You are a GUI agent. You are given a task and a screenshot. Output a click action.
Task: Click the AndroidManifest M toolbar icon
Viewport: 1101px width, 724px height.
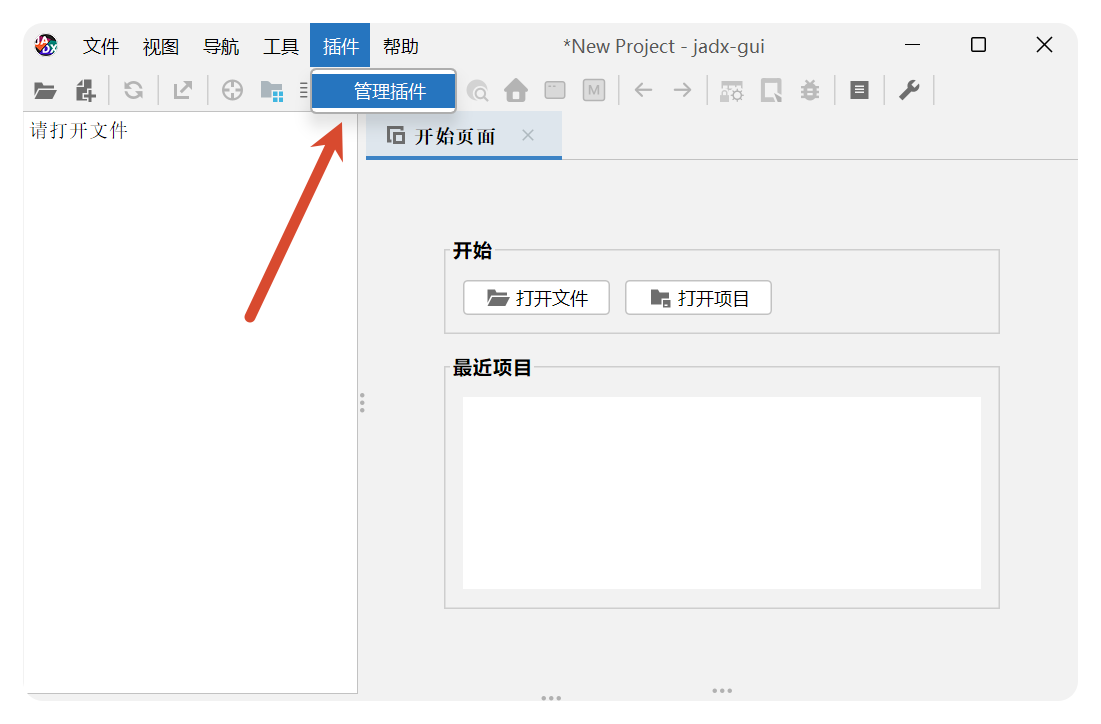[x=594, y=91]
